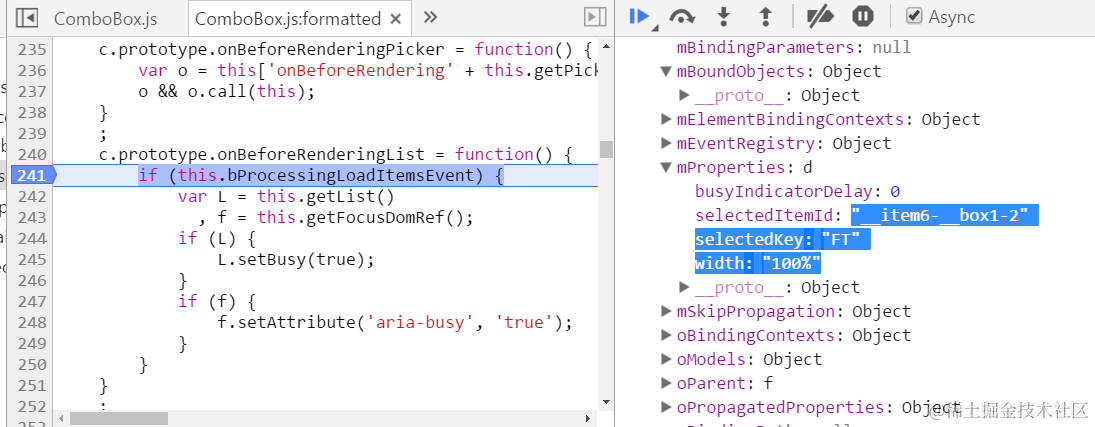Image resolution: width=1095 pixels, height=427 pixels.
Task: Click onBeforeRenderingPicker function definition
Action: pyautogui.click(x=346, y=50)
